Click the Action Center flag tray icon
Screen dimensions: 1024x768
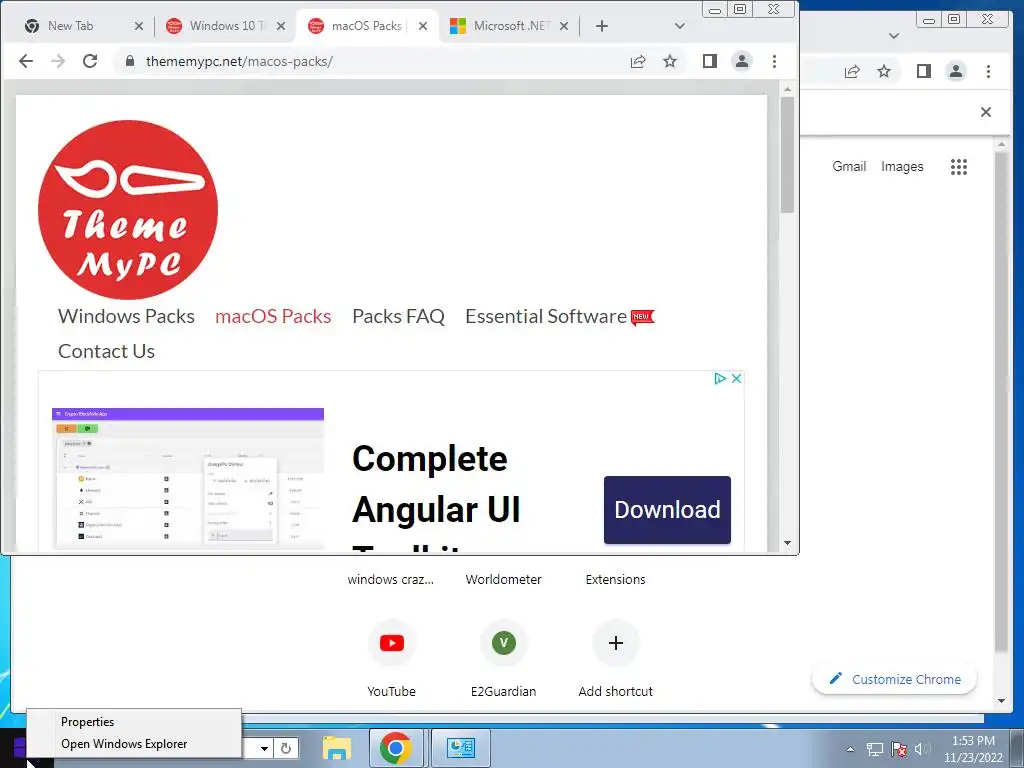click(899, 749)
